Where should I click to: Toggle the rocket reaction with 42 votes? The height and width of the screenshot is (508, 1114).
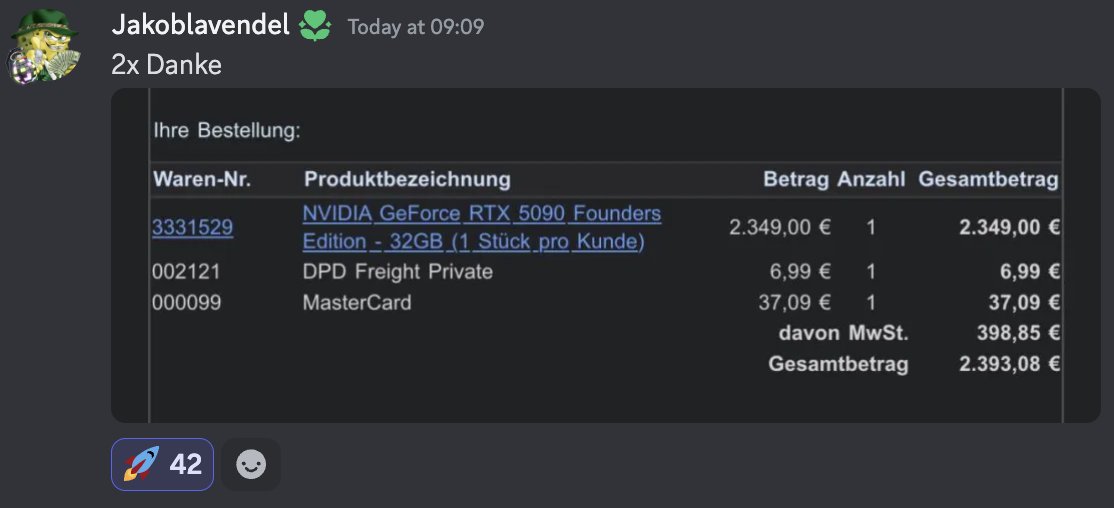[162, 465]
